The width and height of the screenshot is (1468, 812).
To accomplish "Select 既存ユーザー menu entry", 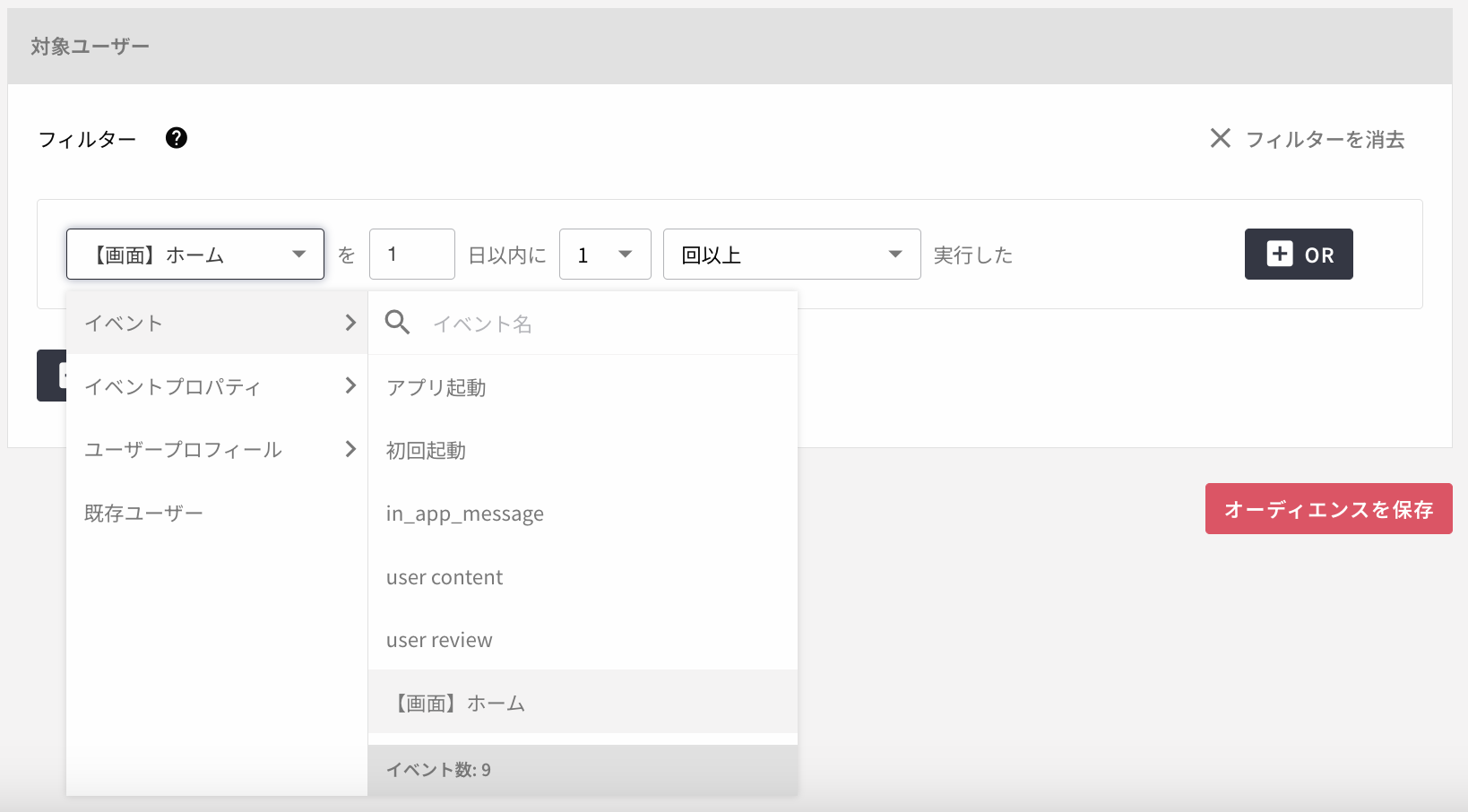I will [x=217, y=513].
